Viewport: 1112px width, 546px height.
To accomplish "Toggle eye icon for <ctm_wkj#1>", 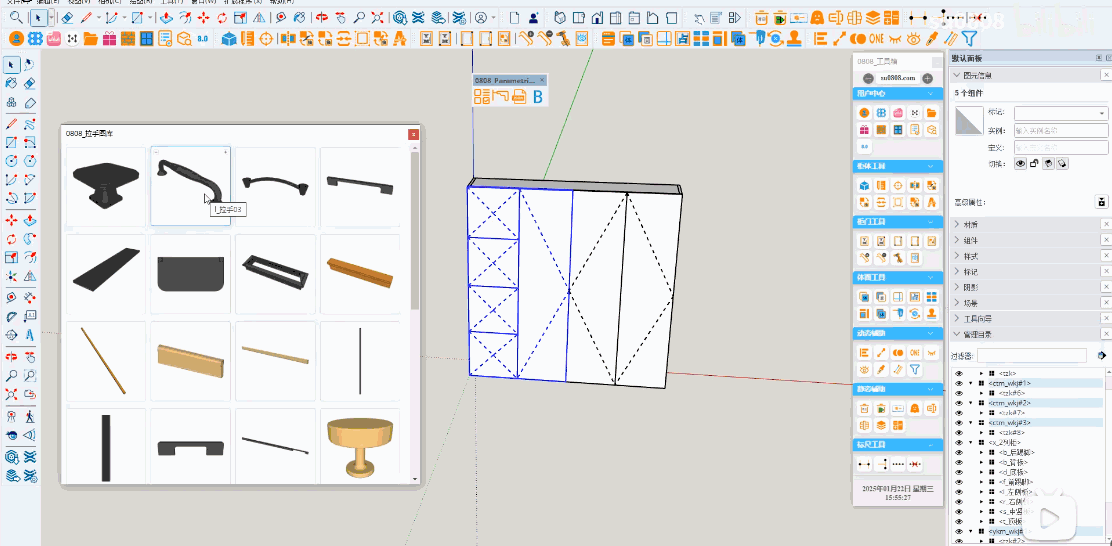I will tap(958, 383).
